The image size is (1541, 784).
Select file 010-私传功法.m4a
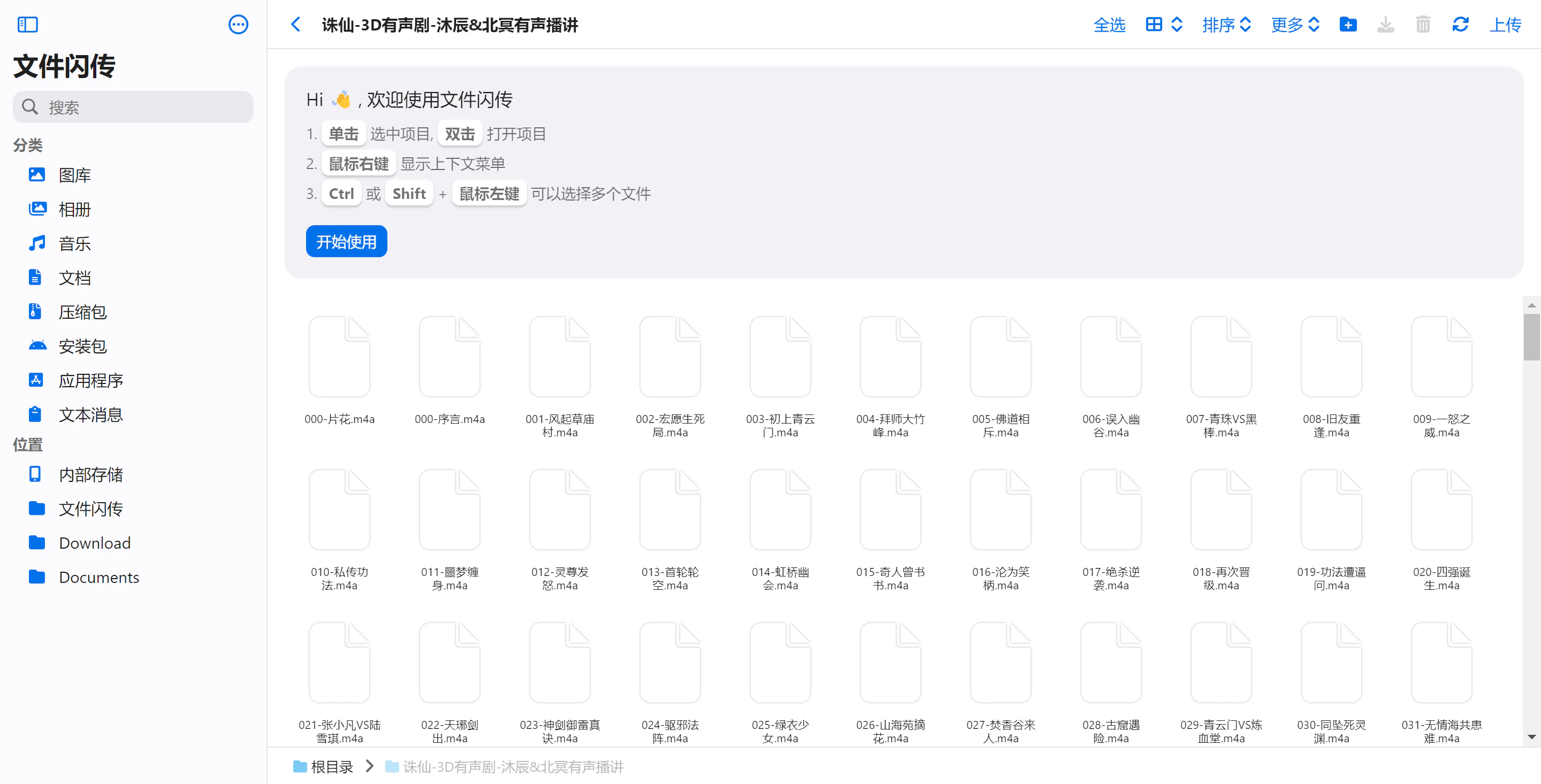tap(339, 530)
